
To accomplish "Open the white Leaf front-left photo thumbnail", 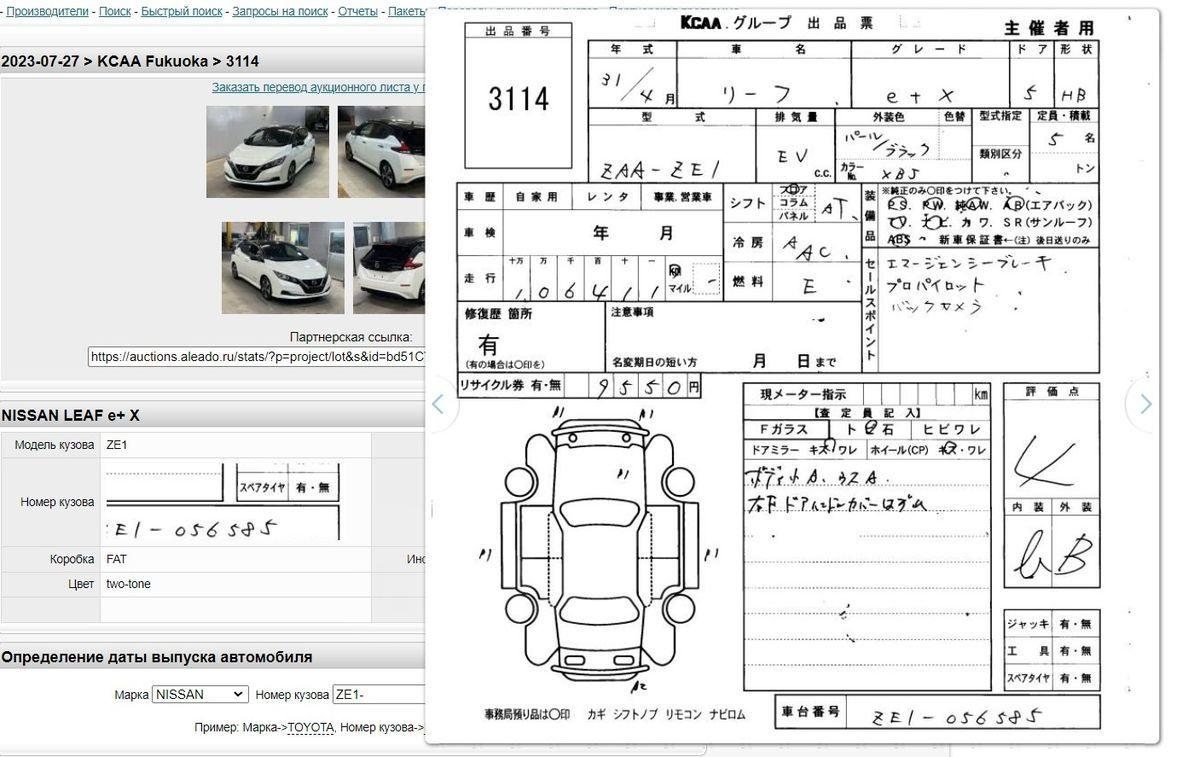I will (x=267, y=151).
